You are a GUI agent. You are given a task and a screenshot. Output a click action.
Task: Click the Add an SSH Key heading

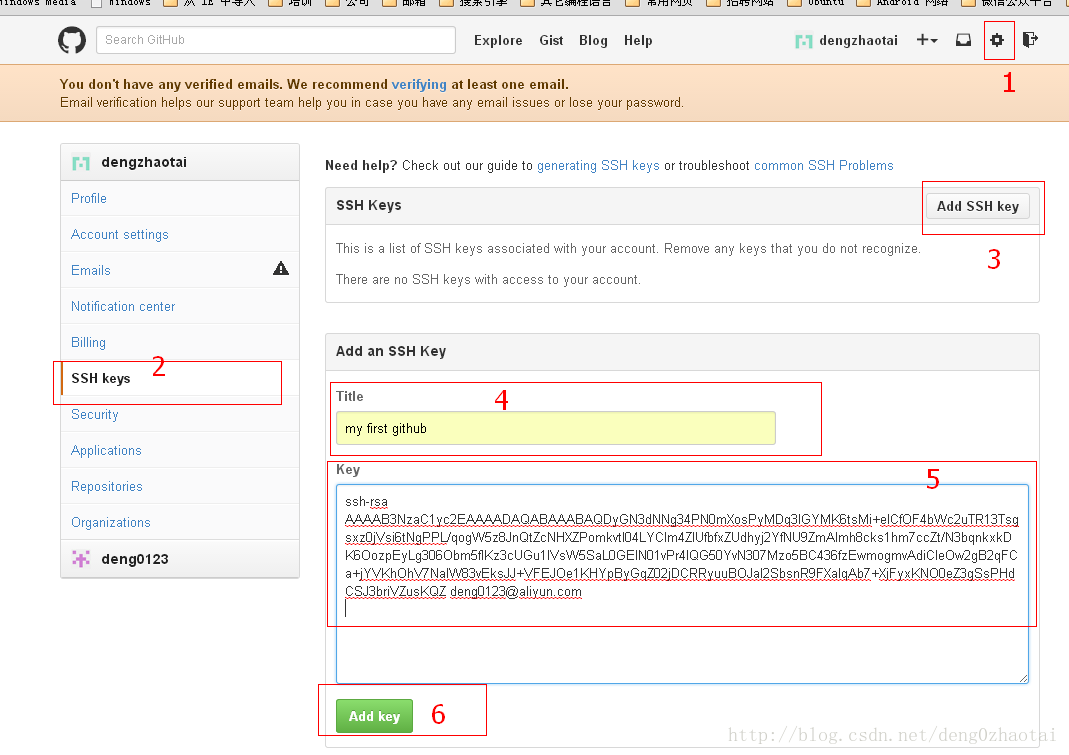click(x=391, y=351)
